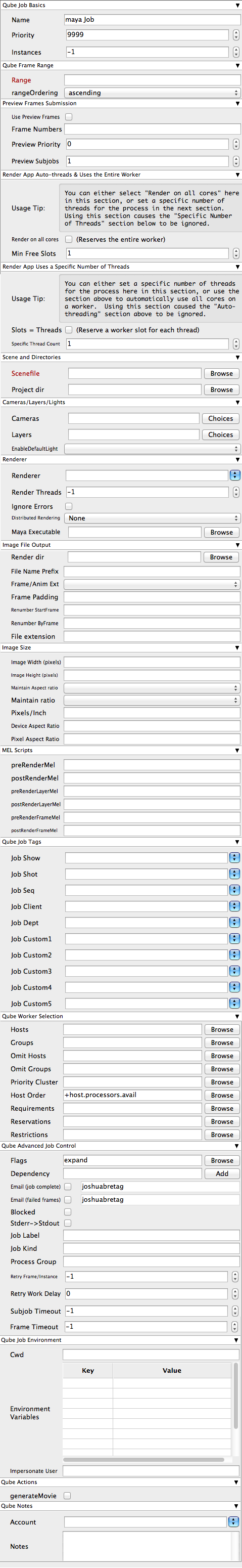The image size is (242, 1568).
Task: Click the Environment Variables horizontal scrollbar
Action: pos(147,1459)
